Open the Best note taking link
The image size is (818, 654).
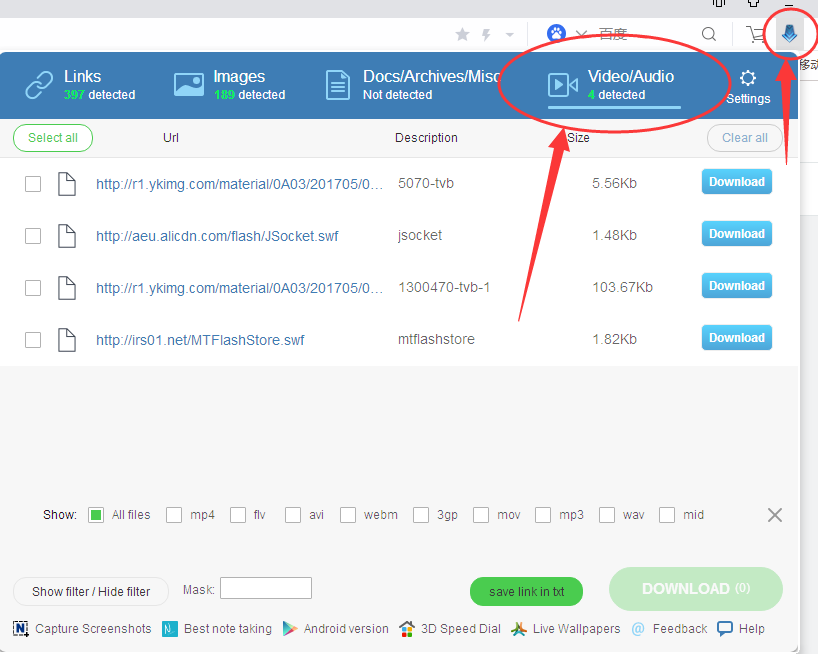[x=217, y=629]
